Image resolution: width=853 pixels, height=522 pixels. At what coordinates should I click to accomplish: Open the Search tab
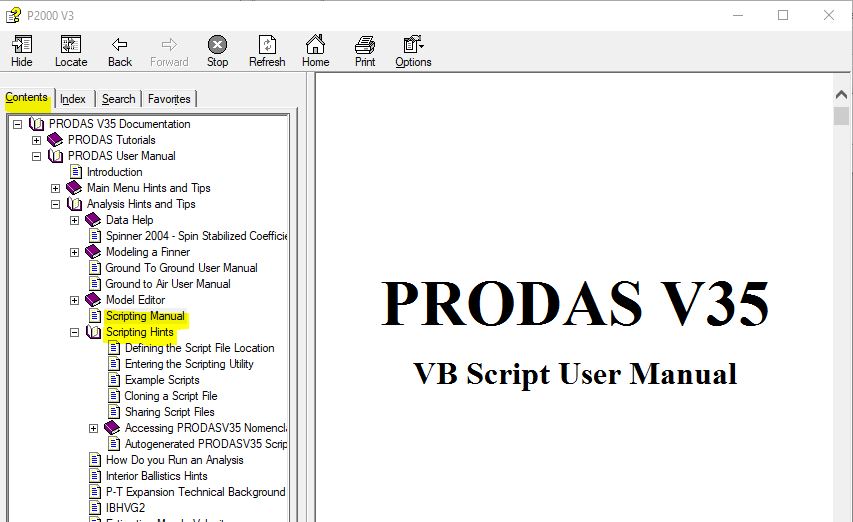click(118, 99)
